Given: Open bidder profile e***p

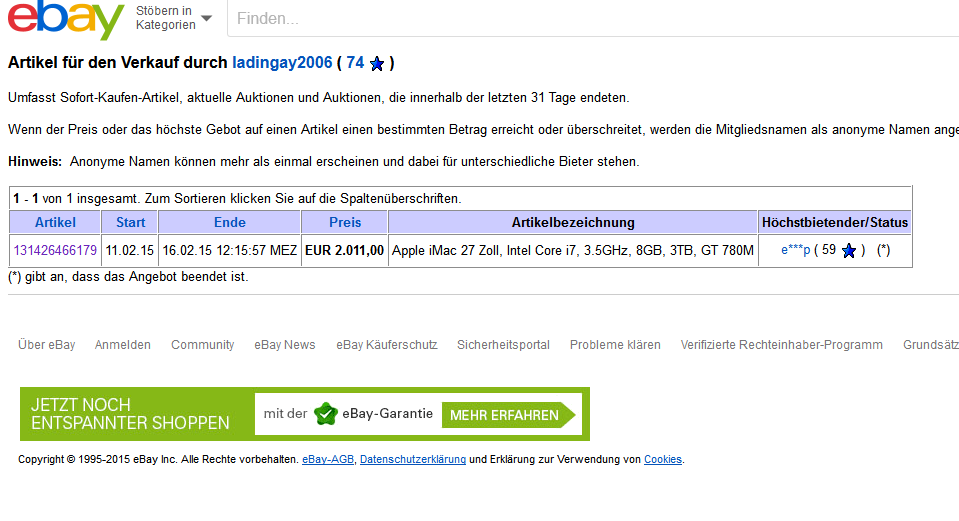Looking at the screenshot, I should pyautogui.click(x=795, y=251).
